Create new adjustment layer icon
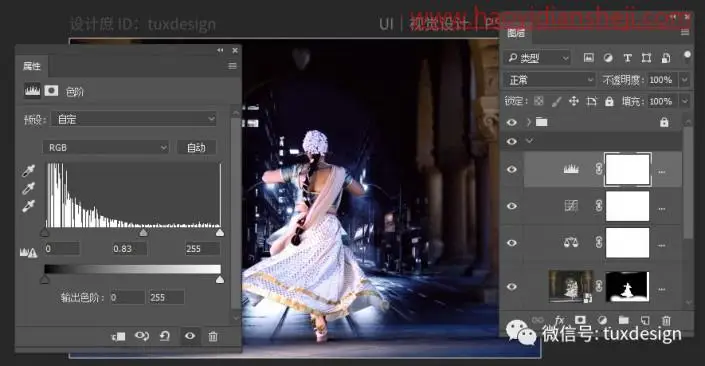 pyautogui.click(x=602, y=320)
